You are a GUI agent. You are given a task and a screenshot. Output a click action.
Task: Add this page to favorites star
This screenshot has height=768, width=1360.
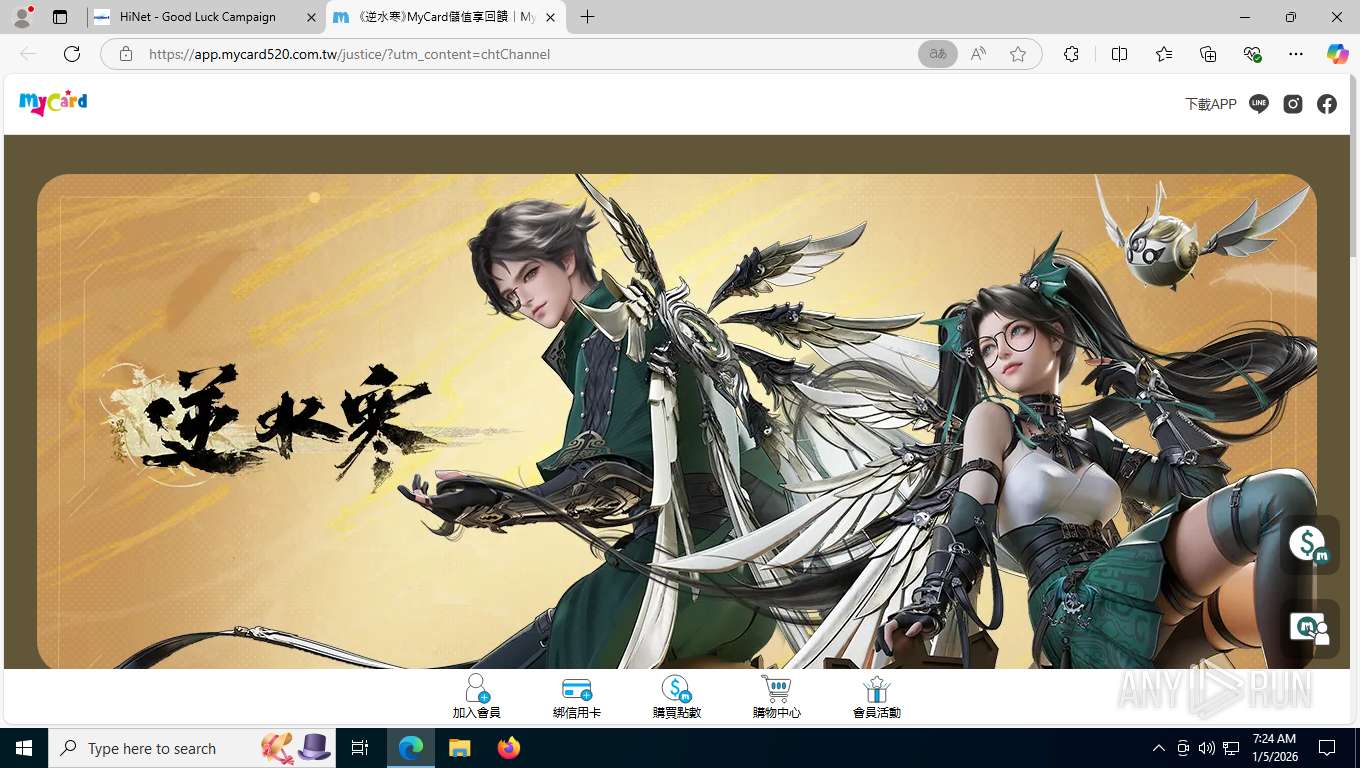[1018, 54]
